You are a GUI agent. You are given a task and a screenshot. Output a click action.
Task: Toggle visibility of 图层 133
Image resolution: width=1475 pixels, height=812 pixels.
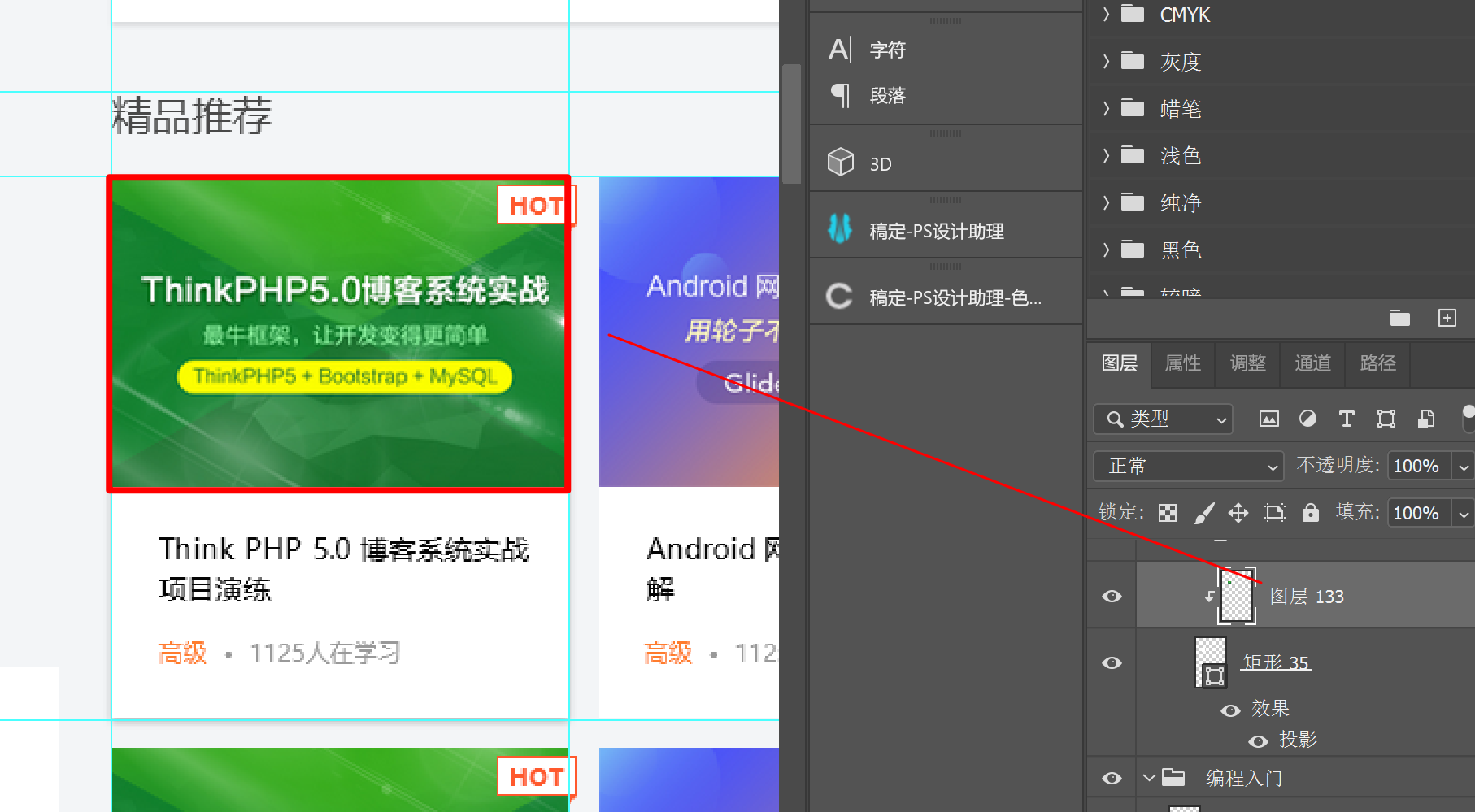click(x=1112, y=596)
